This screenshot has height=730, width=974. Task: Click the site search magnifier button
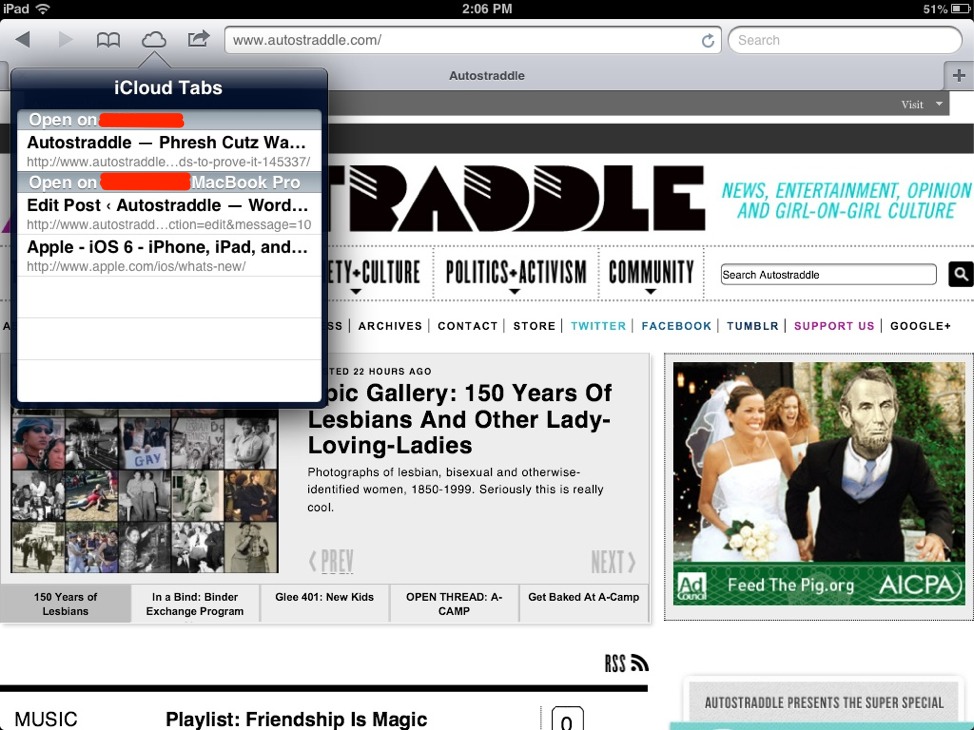tap(960, 274)
